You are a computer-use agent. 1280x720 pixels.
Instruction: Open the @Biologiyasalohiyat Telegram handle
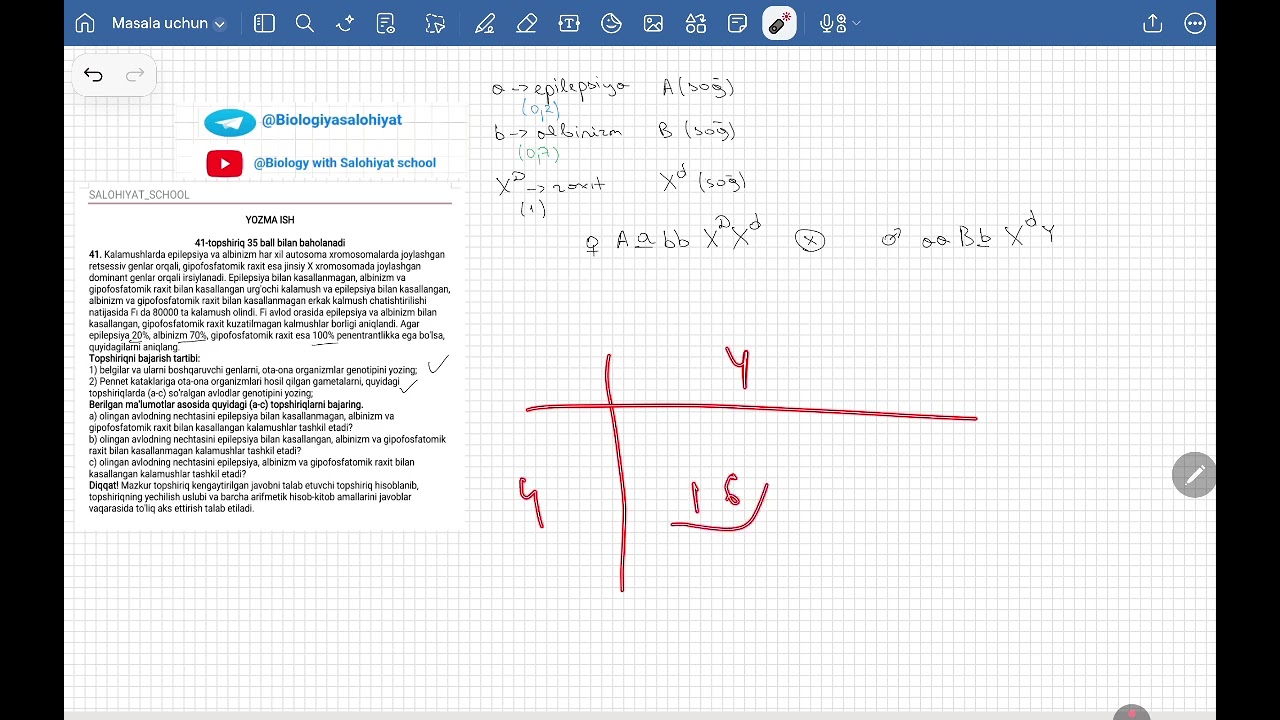pyautogui.click(x=332, y=120)
